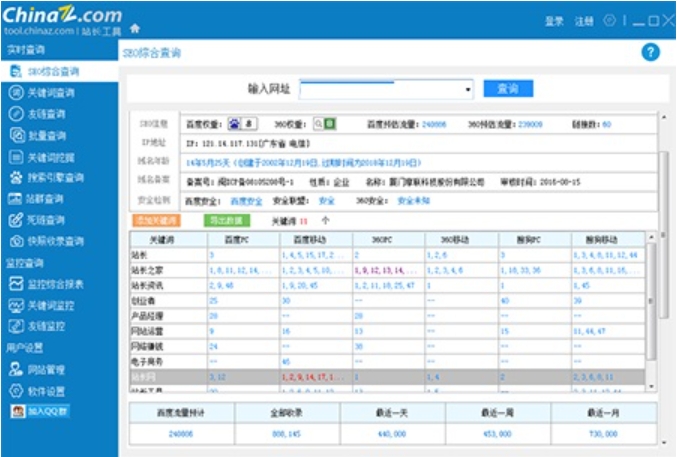
Task: Select the 产品经理 keyword row
Action: point(387,316)
